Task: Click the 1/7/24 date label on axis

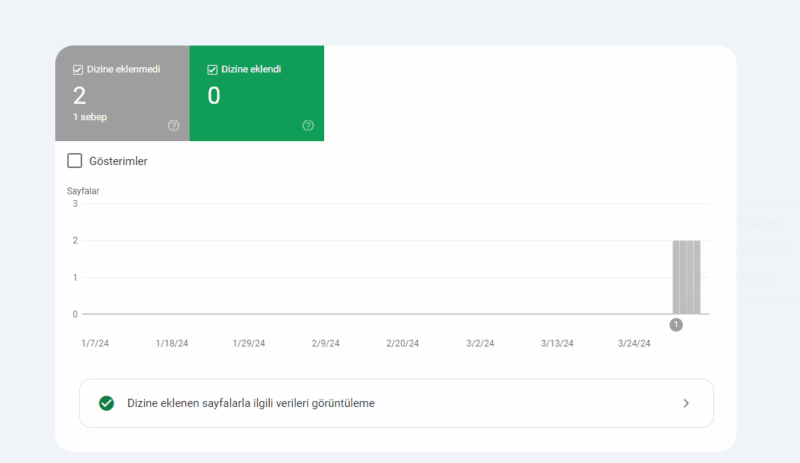Action: [x=95, y=343]
